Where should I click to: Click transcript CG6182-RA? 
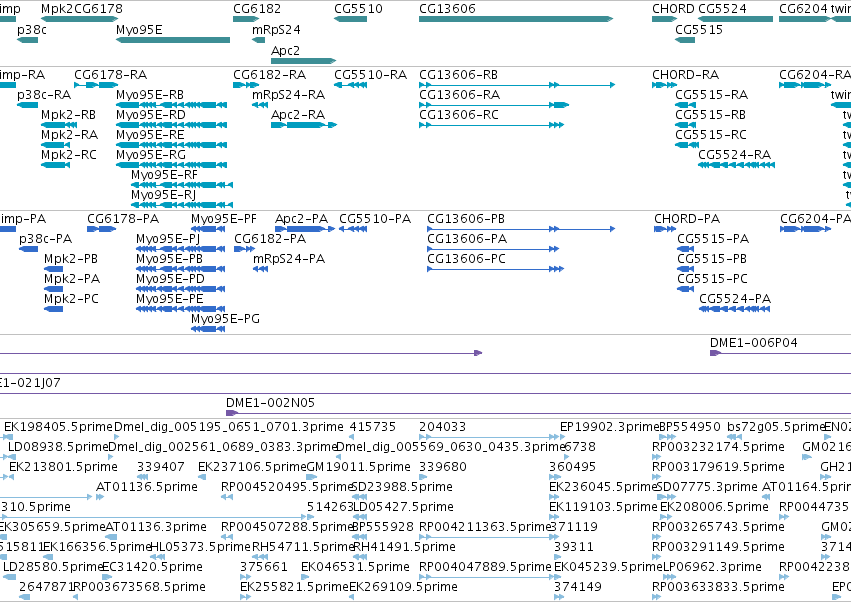pos(269,75)
